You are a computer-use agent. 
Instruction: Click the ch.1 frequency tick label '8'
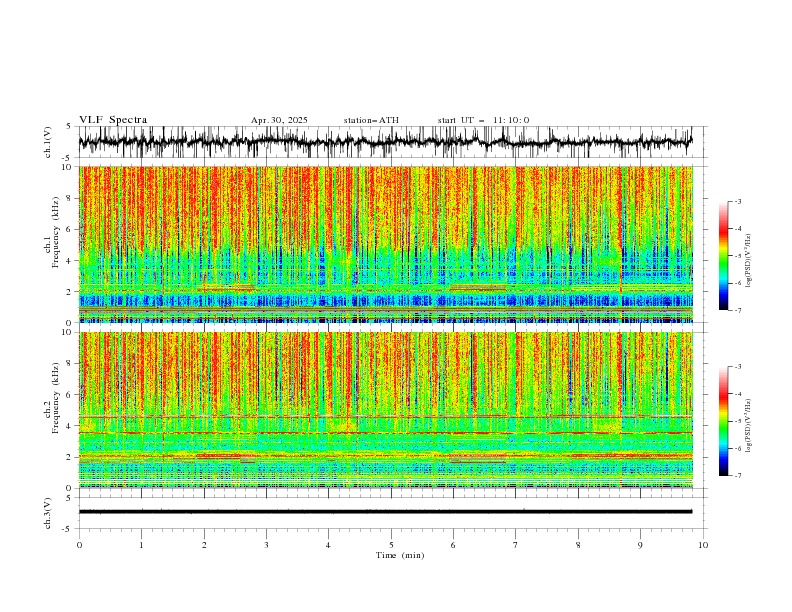point(70,198)
